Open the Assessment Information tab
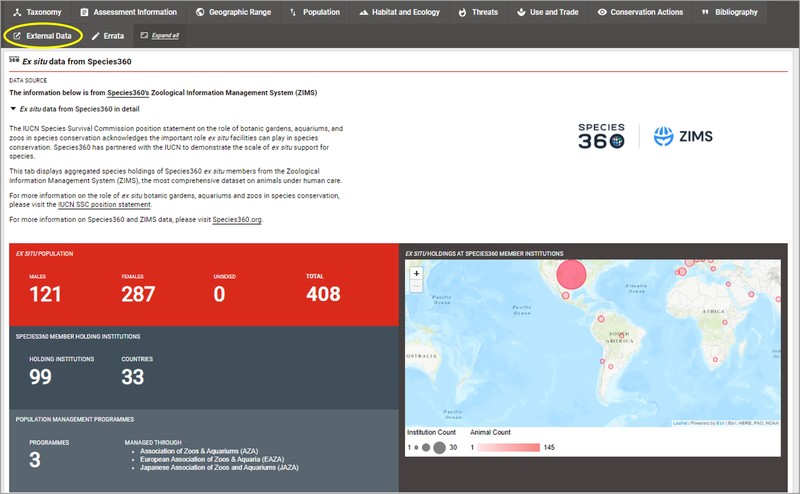 [128, 12]
